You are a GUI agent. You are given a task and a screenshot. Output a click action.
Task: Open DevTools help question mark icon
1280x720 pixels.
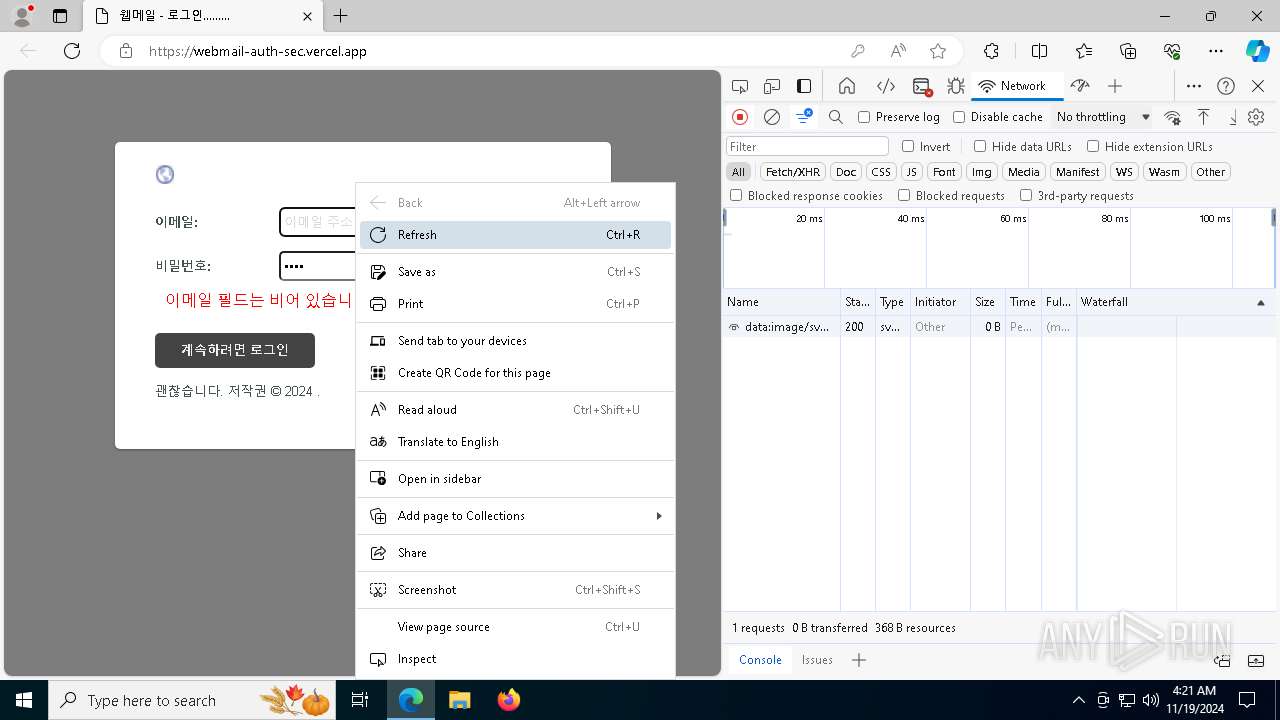[1226, 86]
